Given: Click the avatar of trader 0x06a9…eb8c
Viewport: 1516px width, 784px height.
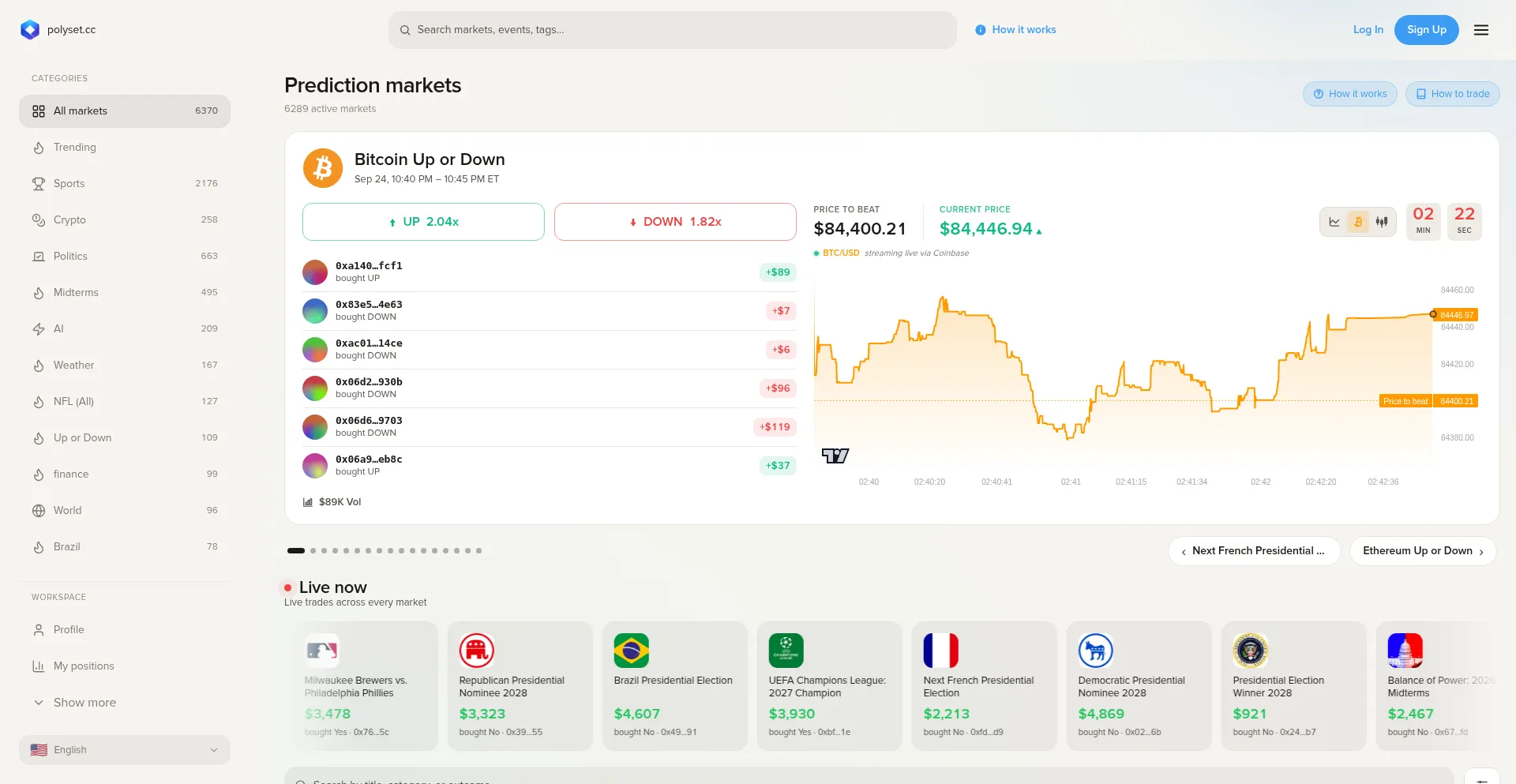Looking at the screenshot, I should (x=315, y=466).
